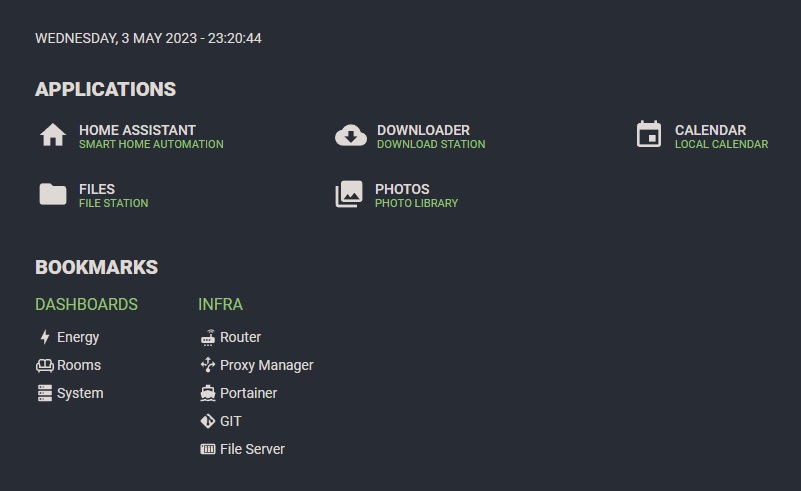
Task: Click the Home Assistant house icon
Action: click(x=53, y=135)
